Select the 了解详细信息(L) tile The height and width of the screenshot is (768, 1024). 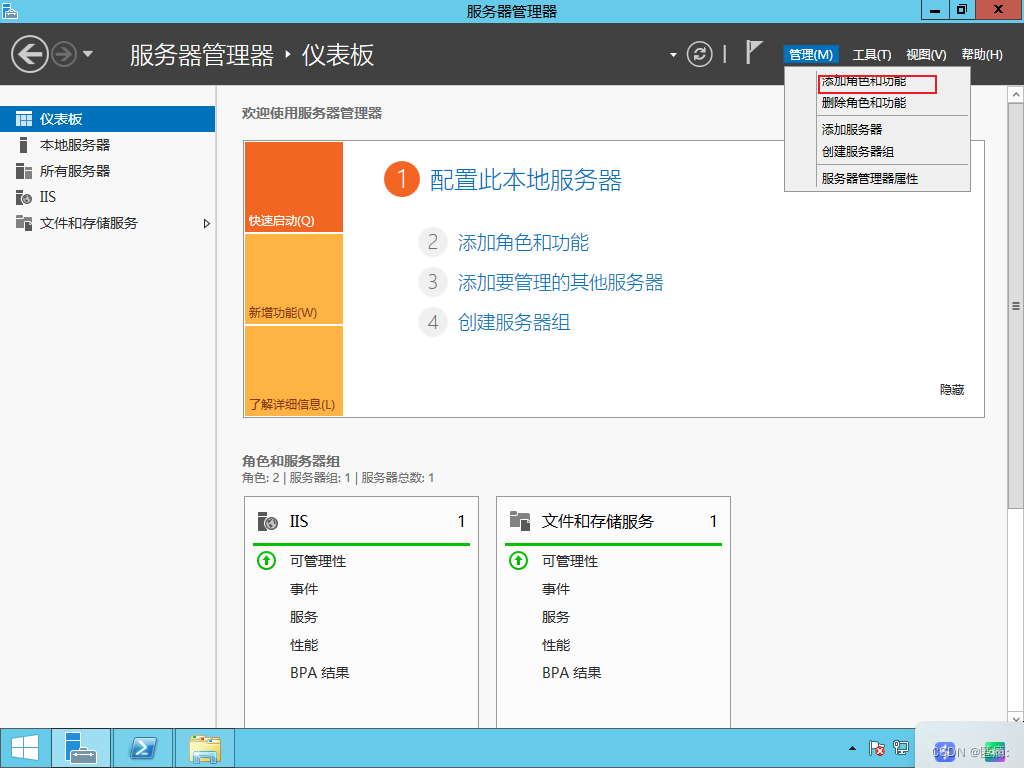coord(294,370)
